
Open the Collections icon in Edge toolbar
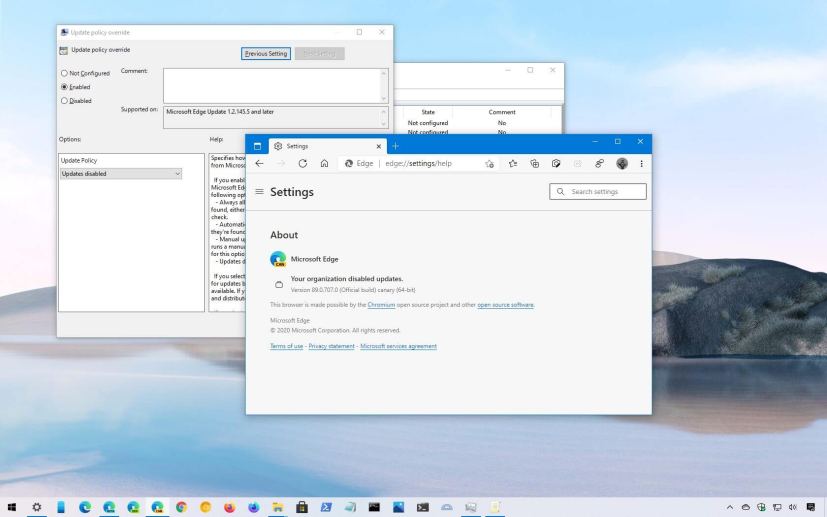pos(537,164)
